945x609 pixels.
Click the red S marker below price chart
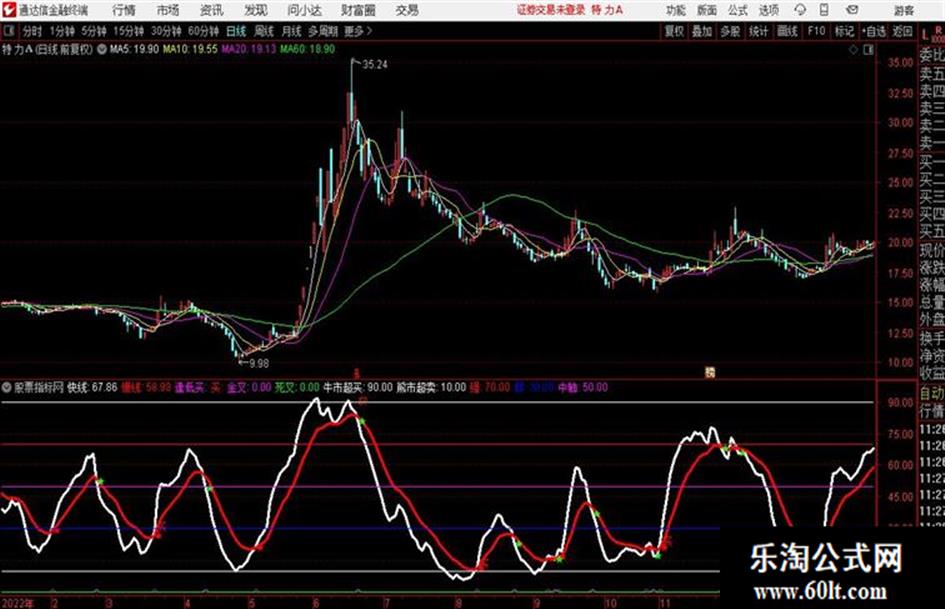coord(356,373)
